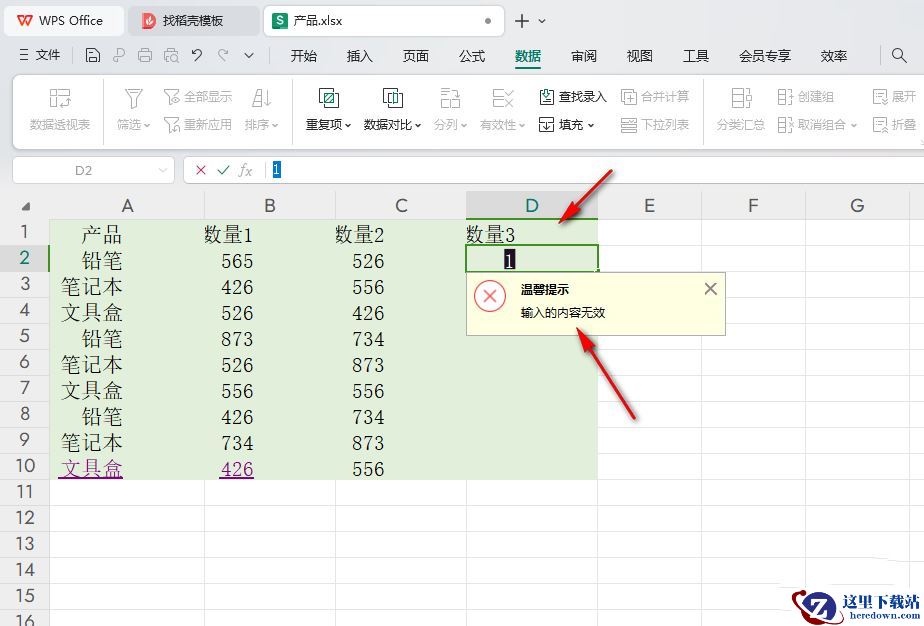Select column D header
This screenshot has width=924, height=626.
[532, 205]
